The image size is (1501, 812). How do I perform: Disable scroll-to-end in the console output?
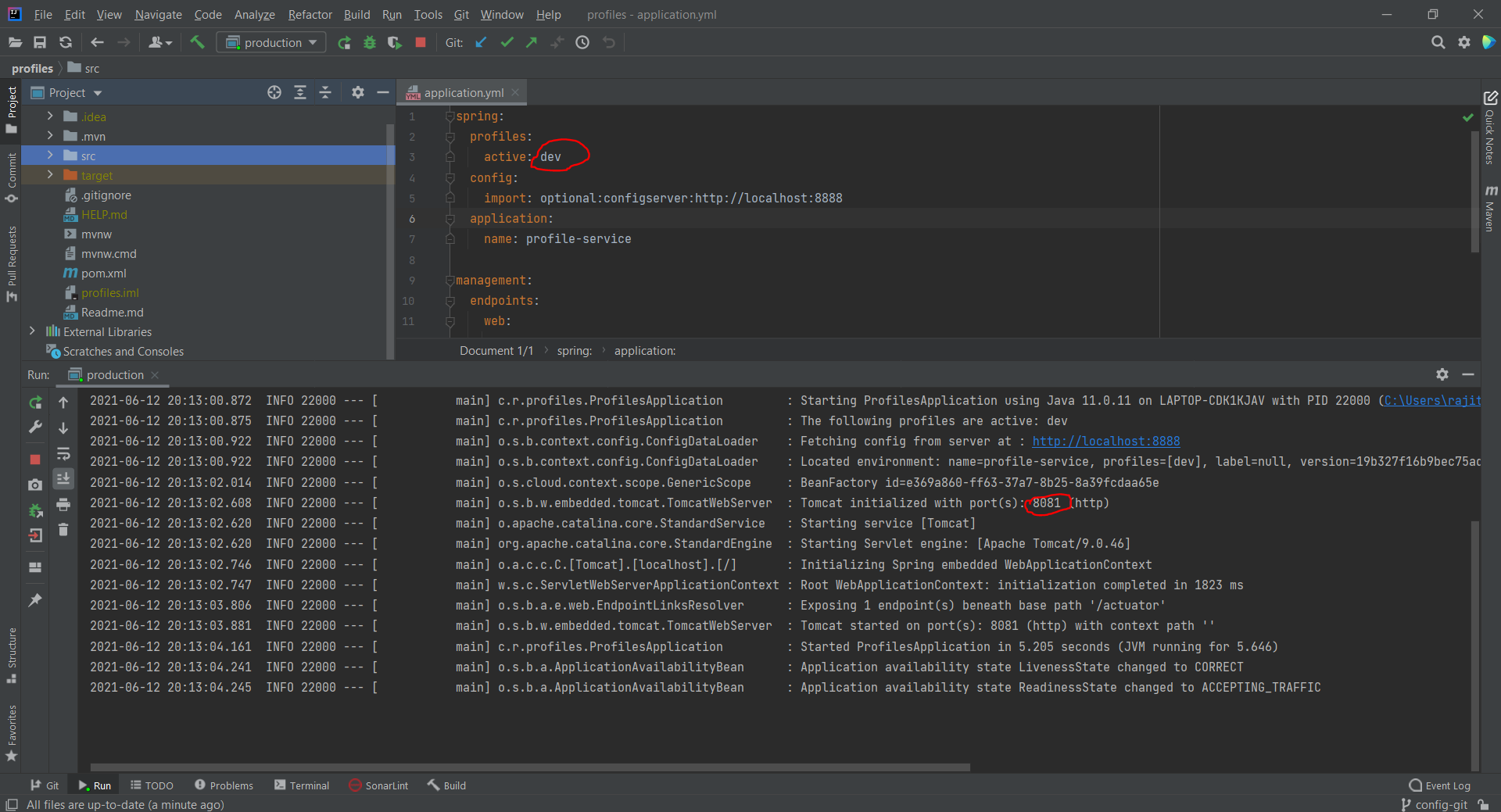point(63,478)
